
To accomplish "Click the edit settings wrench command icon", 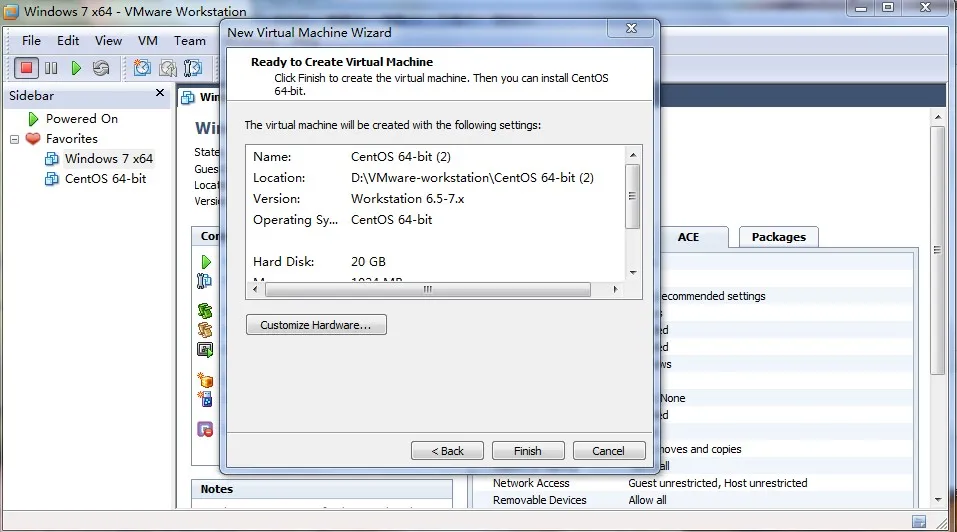I will (204, 281).
